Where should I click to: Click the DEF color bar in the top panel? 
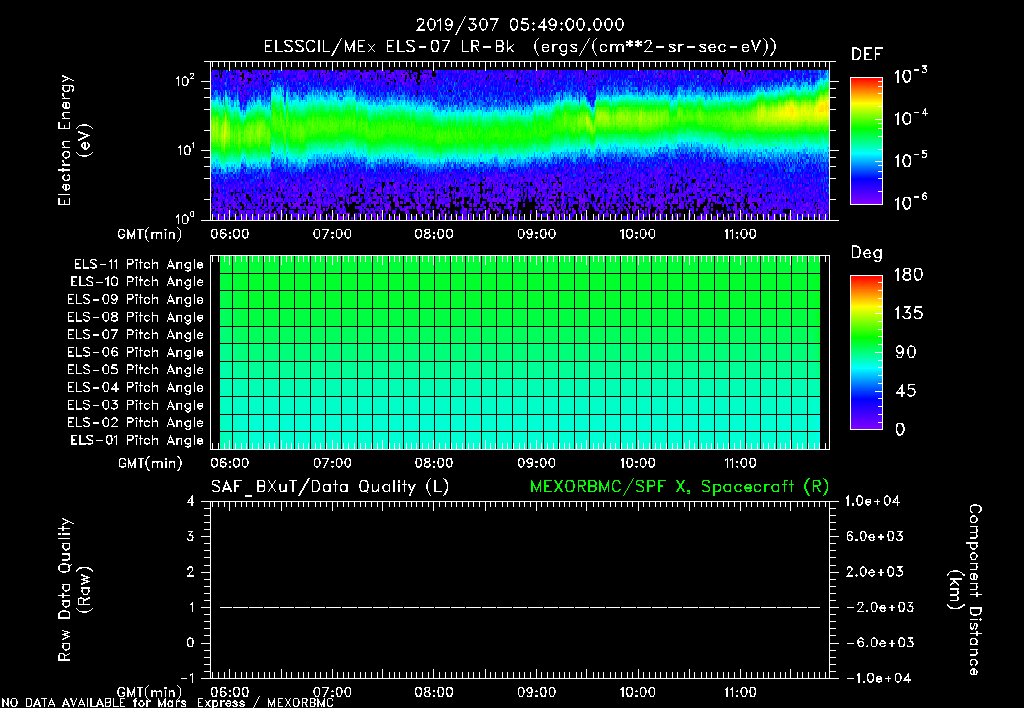pyautogui.click(x=866, y=141)
